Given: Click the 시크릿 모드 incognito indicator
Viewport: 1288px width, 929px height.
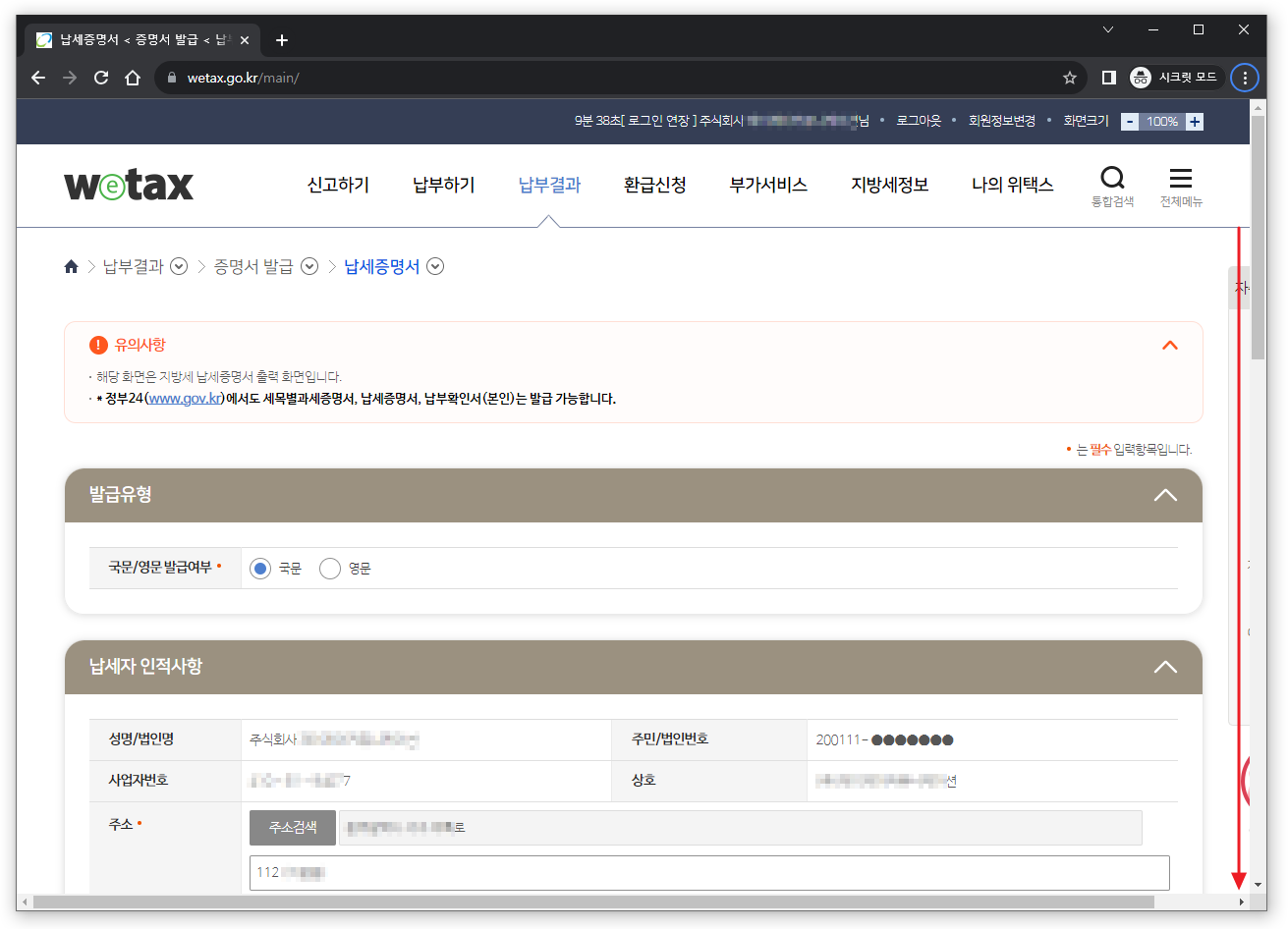Looking at the screenshot, I should (1175, 78).
